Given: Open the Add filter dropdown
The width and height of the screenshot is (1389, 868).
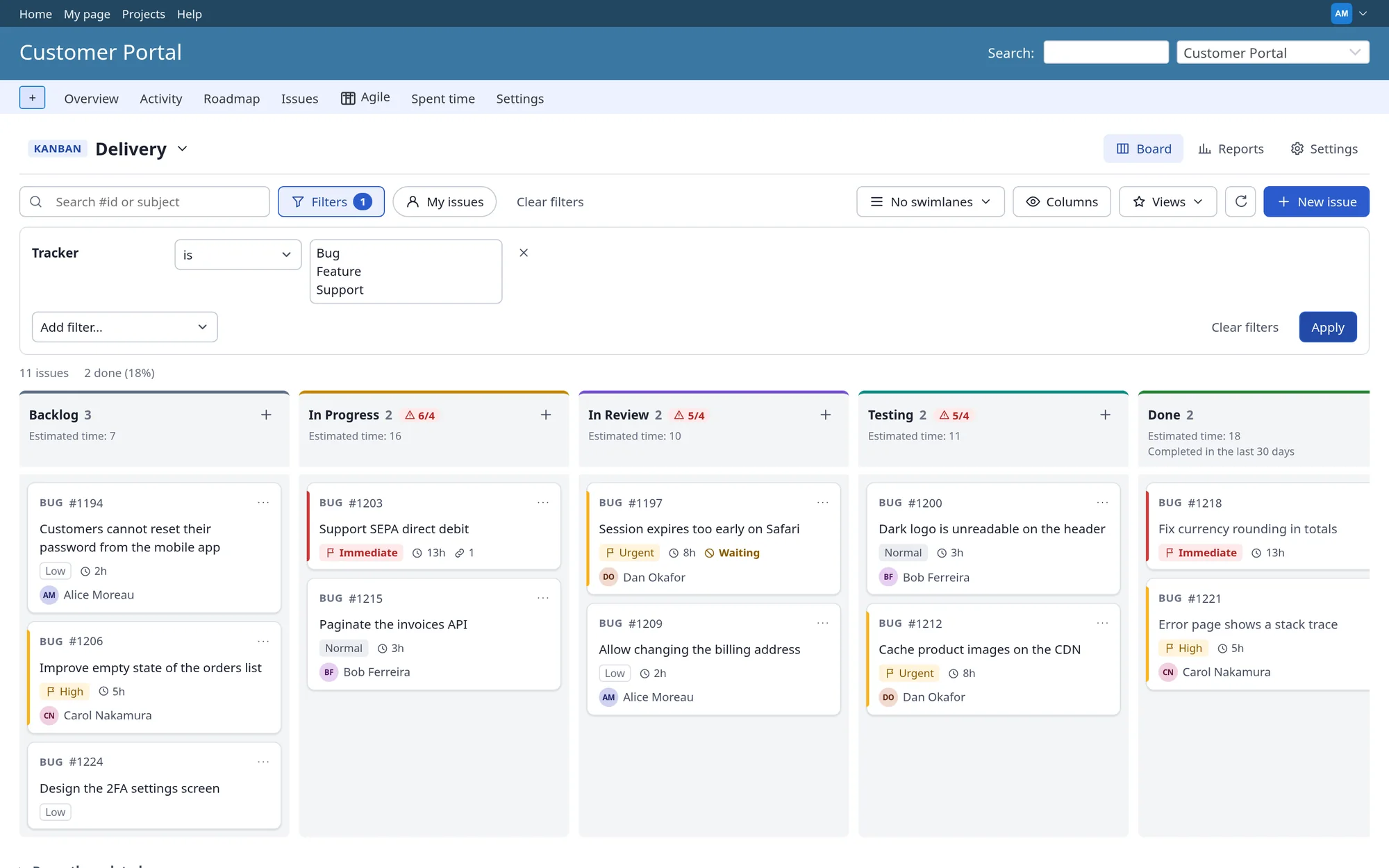Looking at the screenshot, I should [125, 327].
